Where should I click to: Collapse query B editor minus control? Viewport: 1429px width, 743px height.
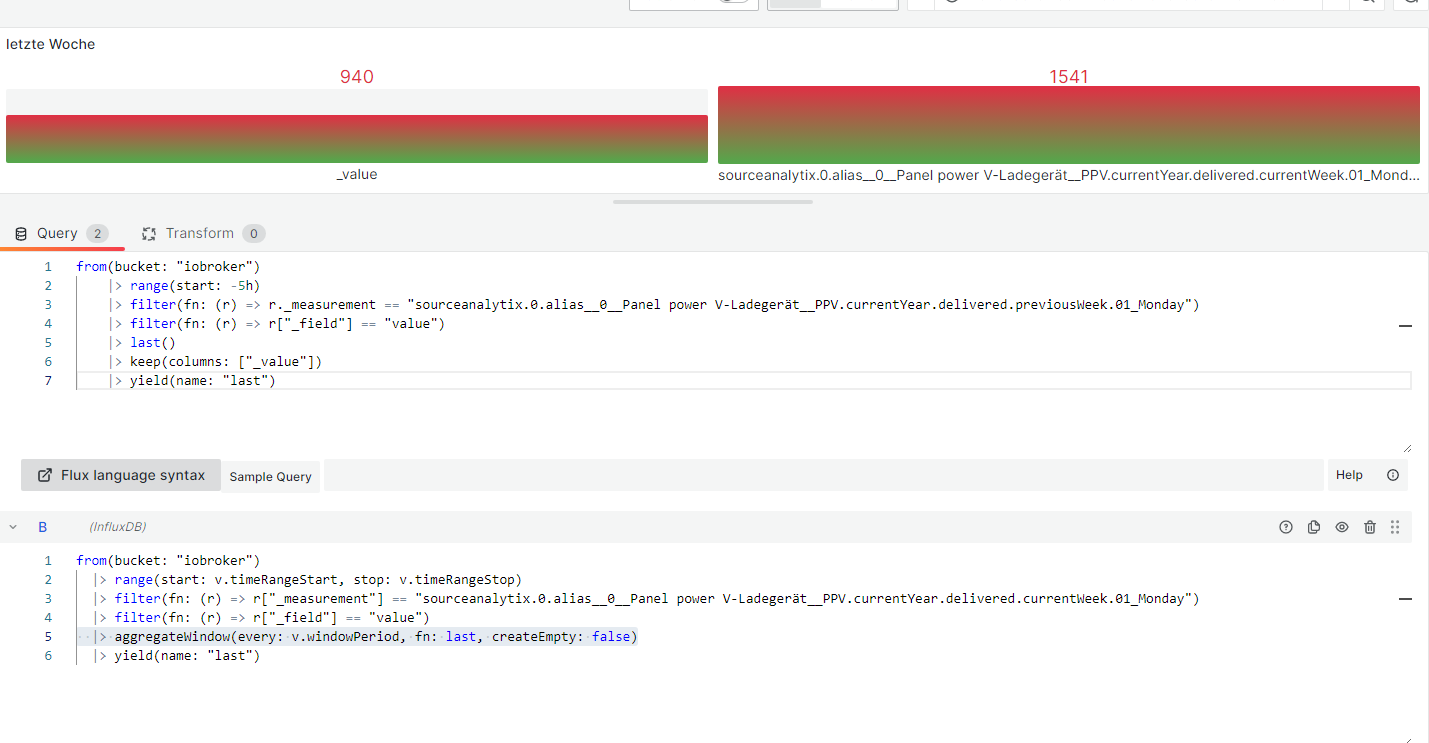[1405, 599]
